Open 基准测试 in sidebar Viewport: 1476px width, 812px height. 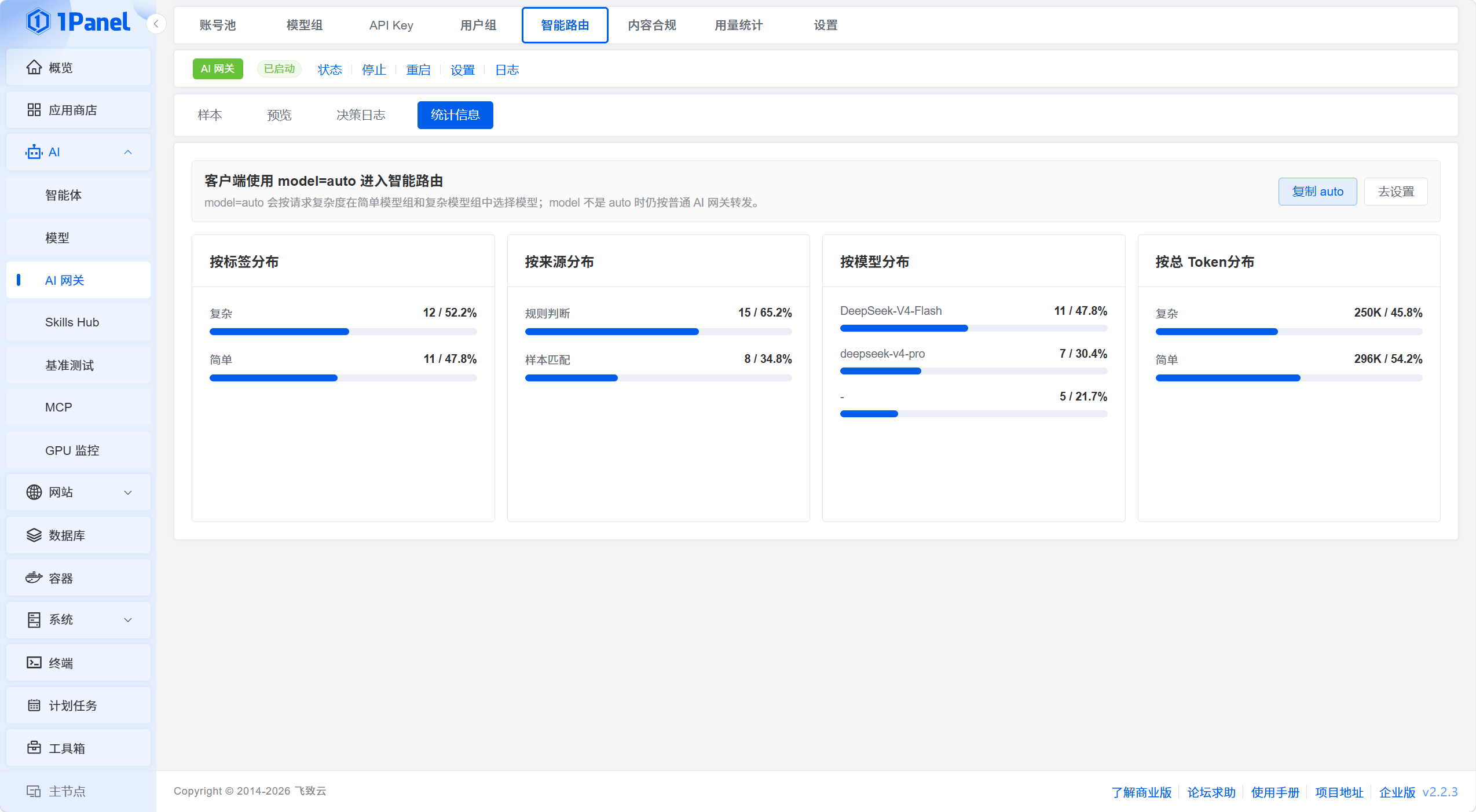78,365
